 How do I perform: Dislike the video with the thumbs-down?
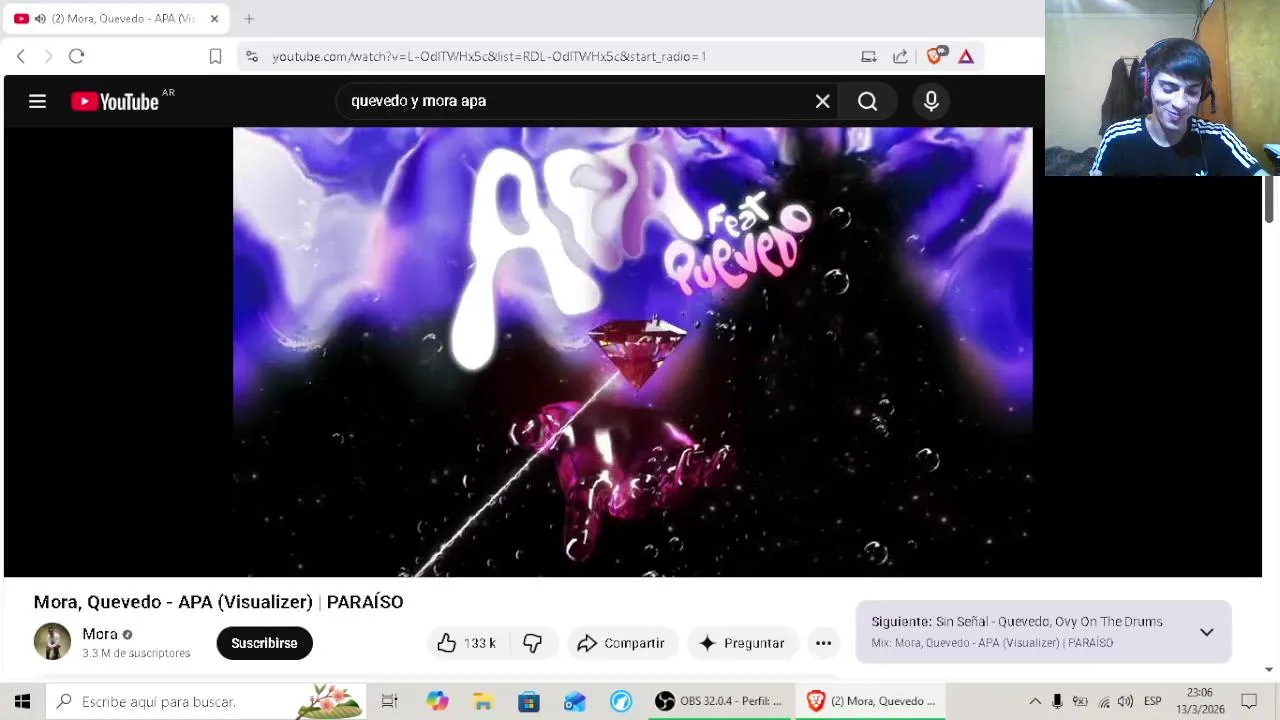(532, 643)
